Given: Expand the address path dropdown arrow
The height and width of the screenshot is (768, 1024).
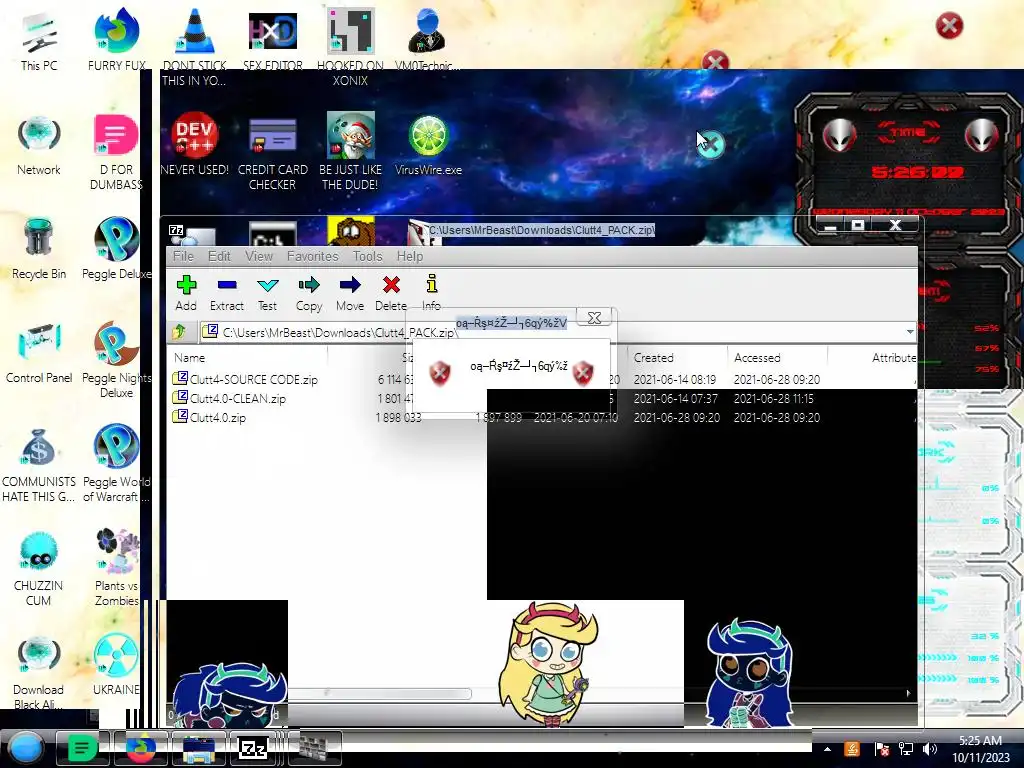Looking at the screenshot, I should coord(910,332).
